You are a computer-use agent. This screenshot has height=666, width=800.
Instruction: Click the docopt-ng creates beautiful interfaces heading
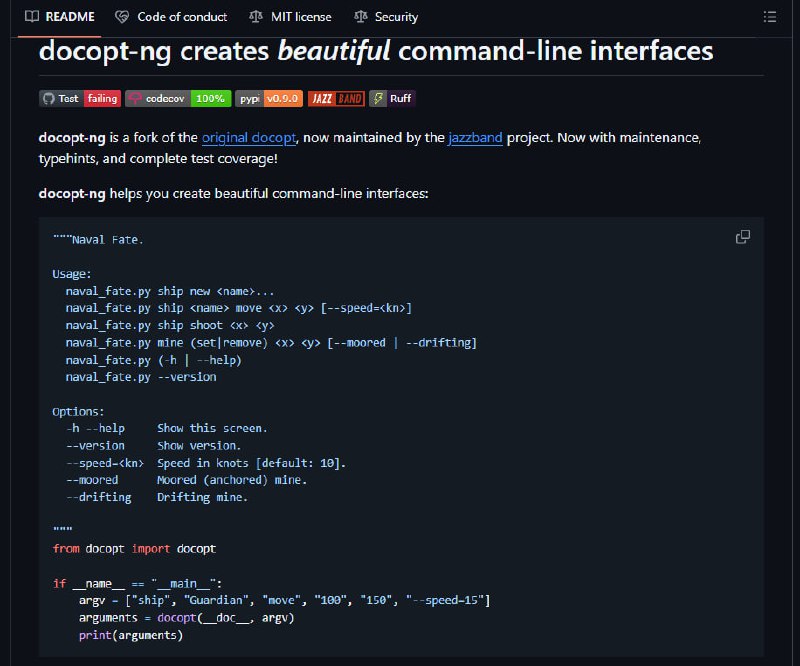(x=376, y=51)
